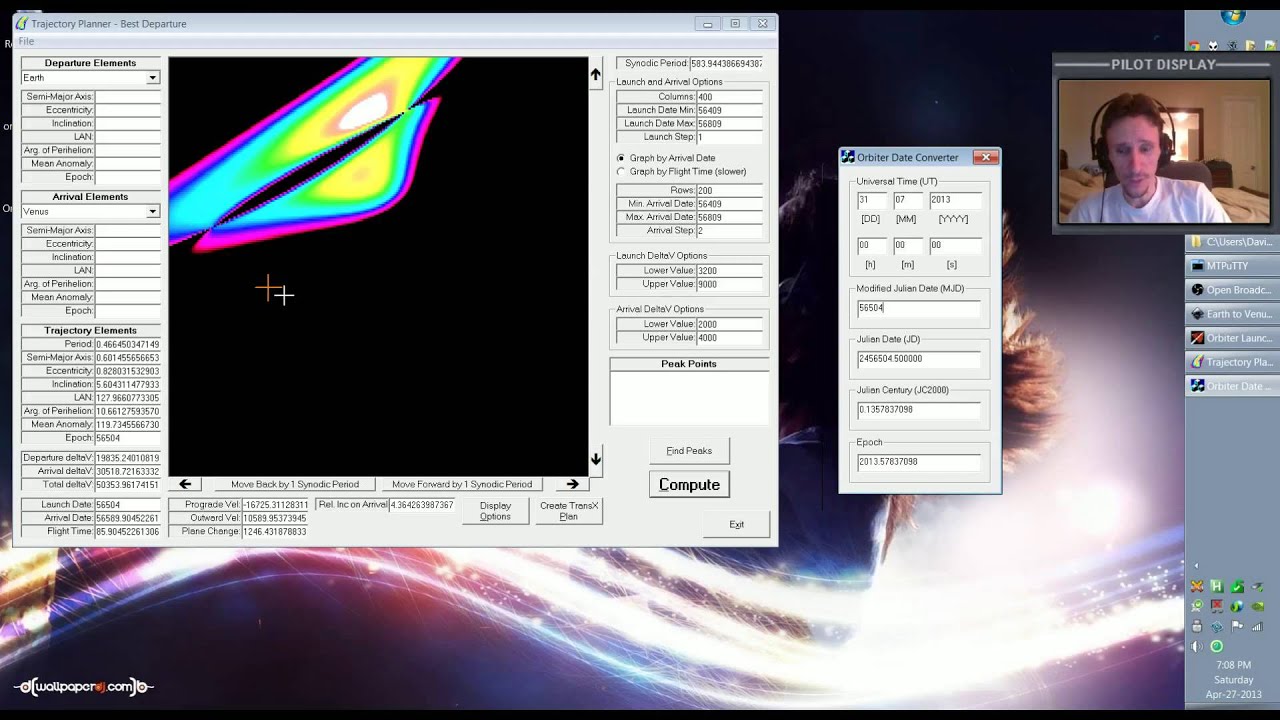
Task: Click the up arrow beside the graph
Action: [x=596, y=74]
